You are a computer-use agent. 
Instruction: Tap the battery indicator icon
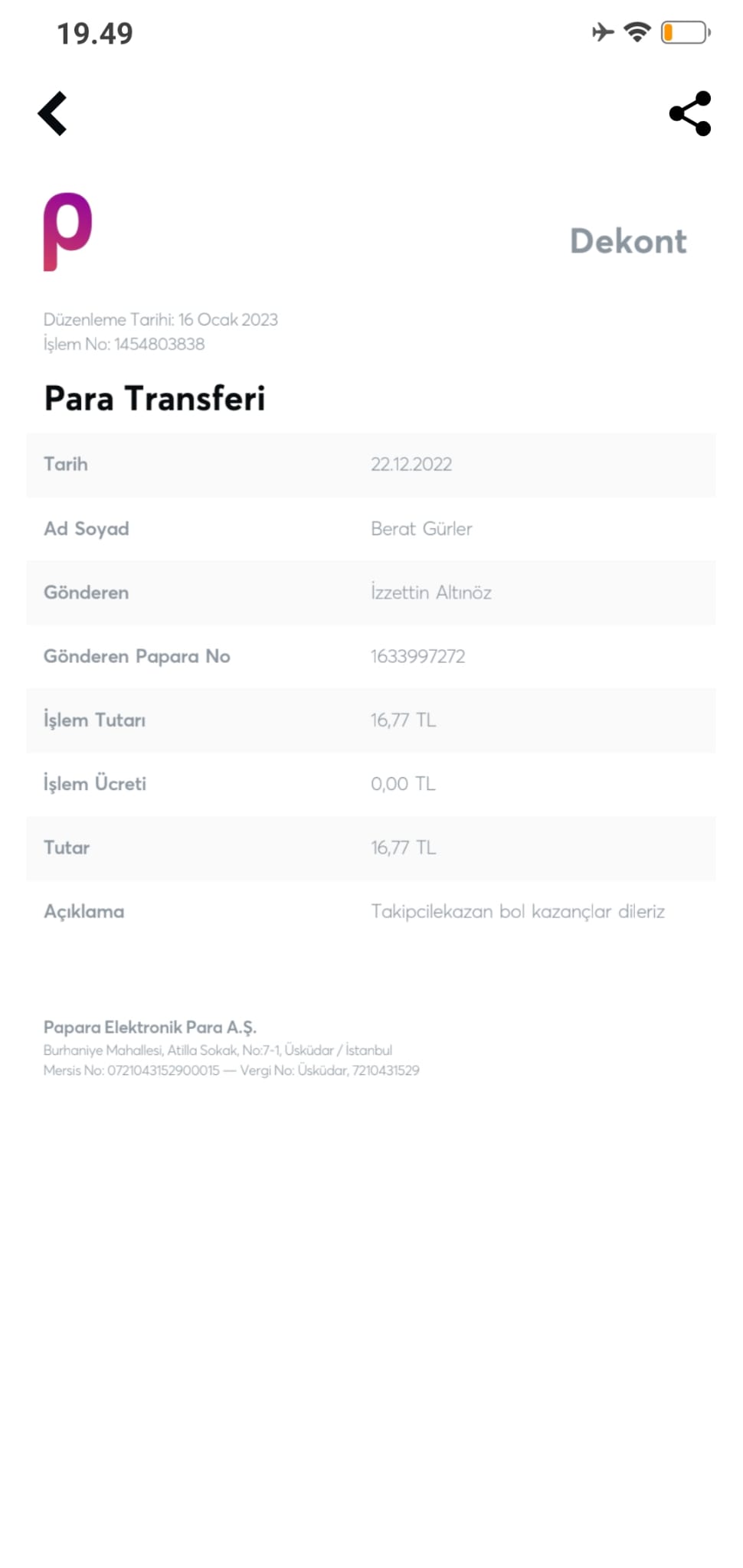tap(685, 32)
